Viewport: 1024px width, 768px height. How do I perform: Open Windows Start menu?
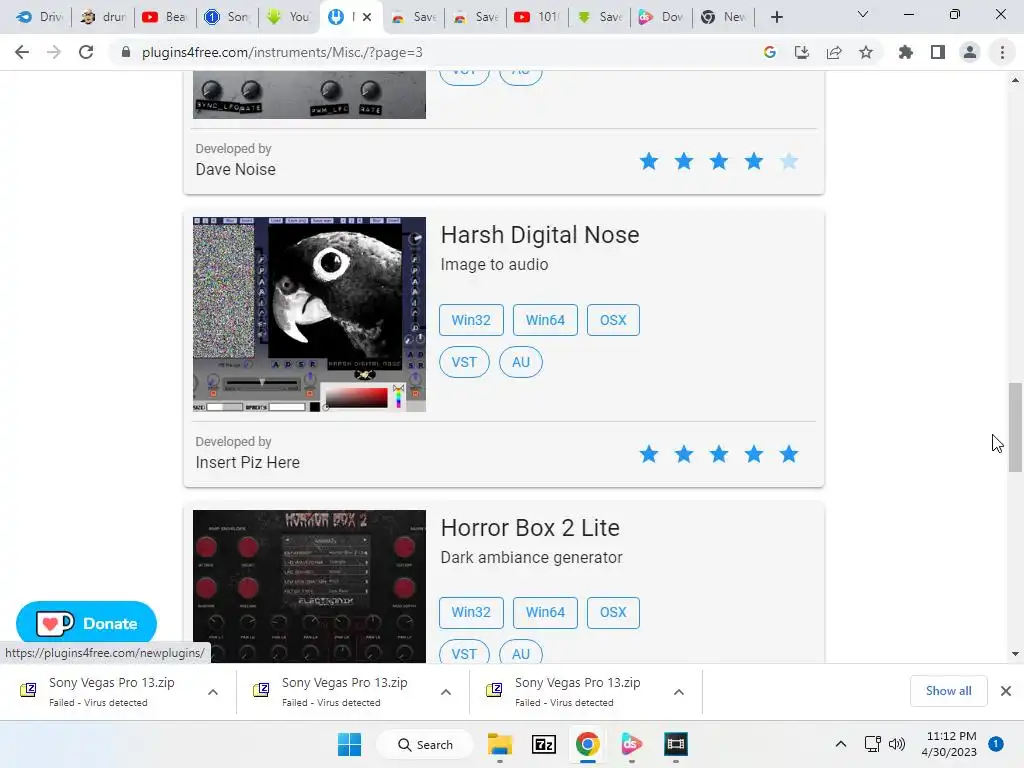pyautogui.click(x=349, y=744)
